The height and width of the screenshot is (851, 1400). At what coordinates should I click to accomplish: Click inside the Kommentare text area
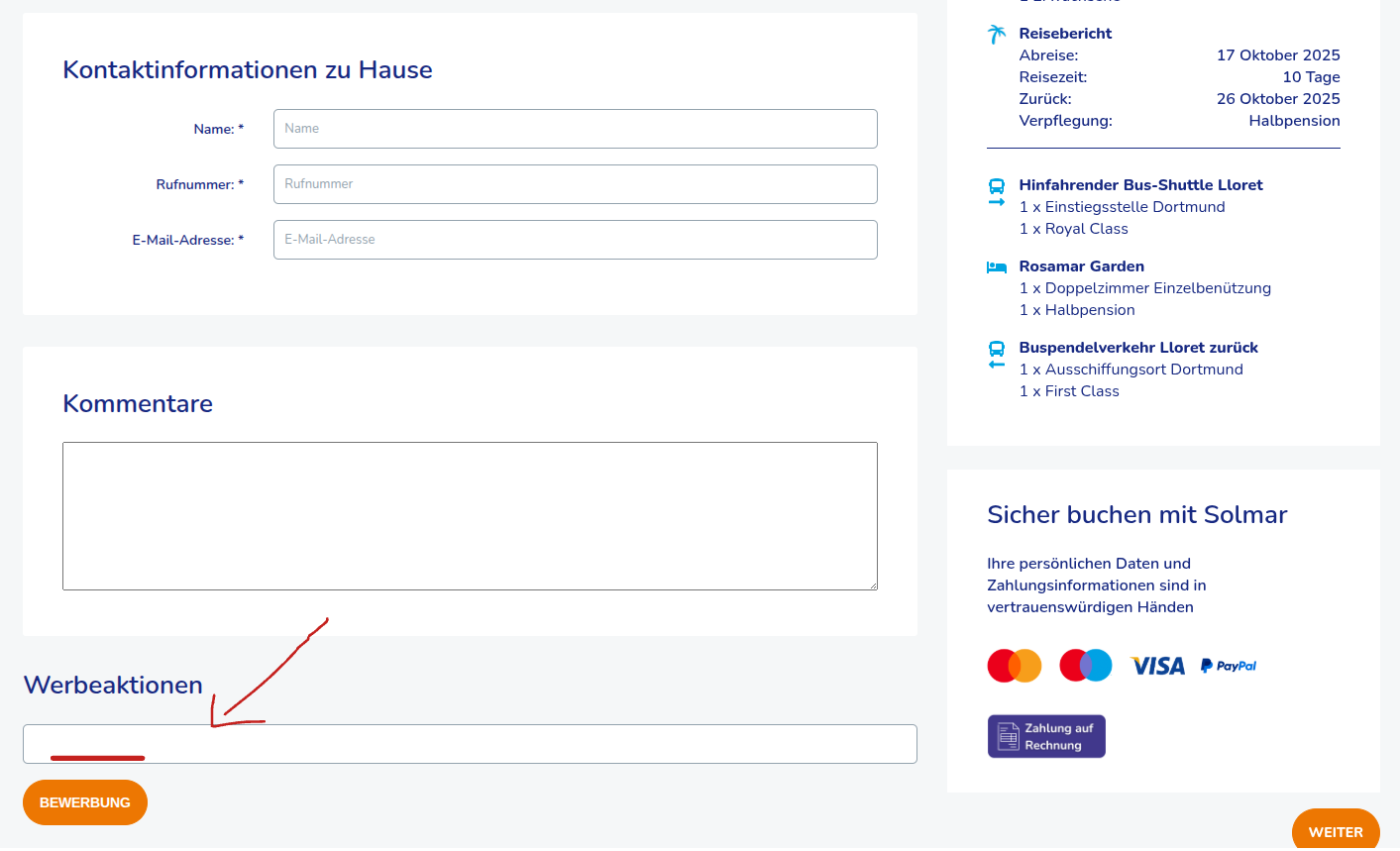(470, 515)
